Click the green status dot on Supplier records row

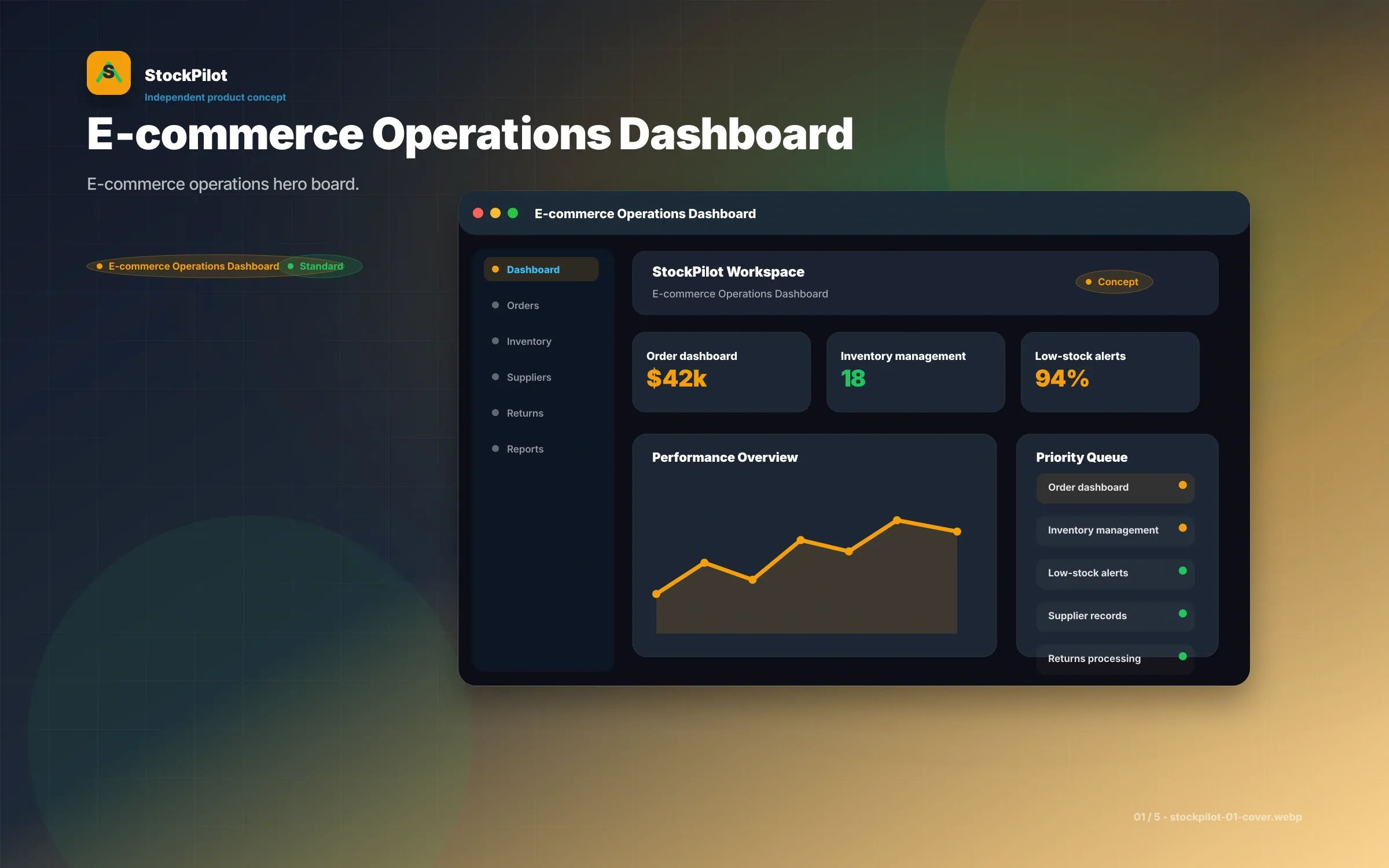coord(1182,613)
